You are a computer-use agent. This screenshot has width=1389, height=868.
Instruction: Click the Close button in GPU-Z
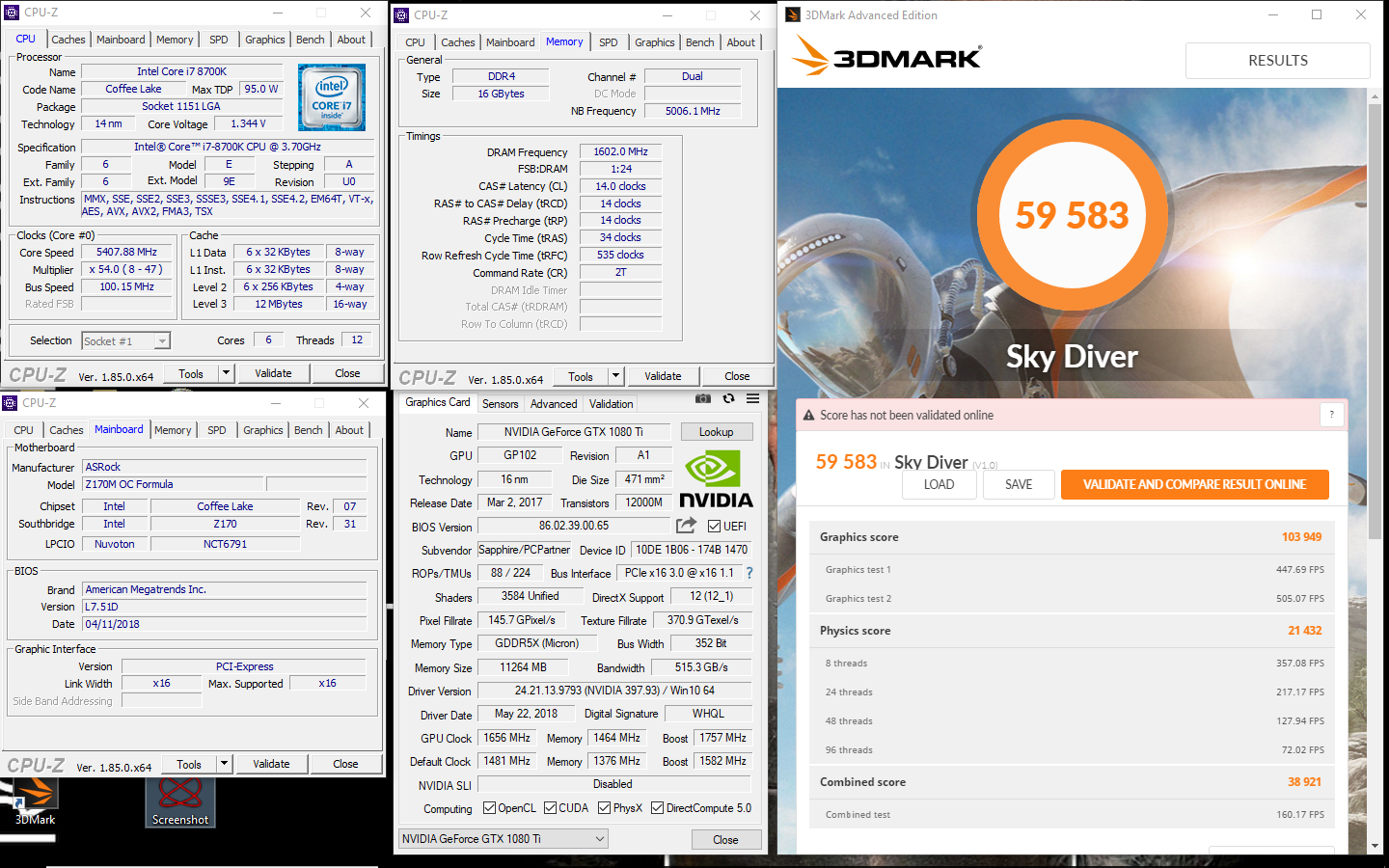click(725, 840)
